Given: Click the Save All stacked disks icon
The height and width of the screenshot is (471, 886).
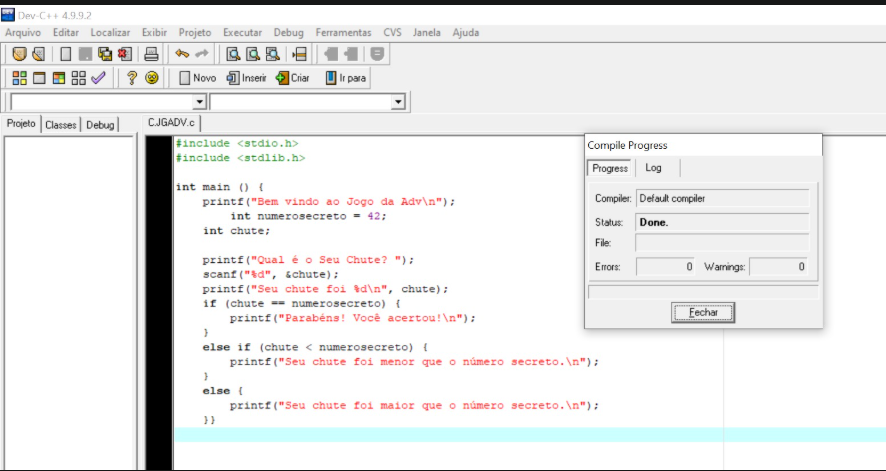Looking at the screenshot, I should pos(105,54).
